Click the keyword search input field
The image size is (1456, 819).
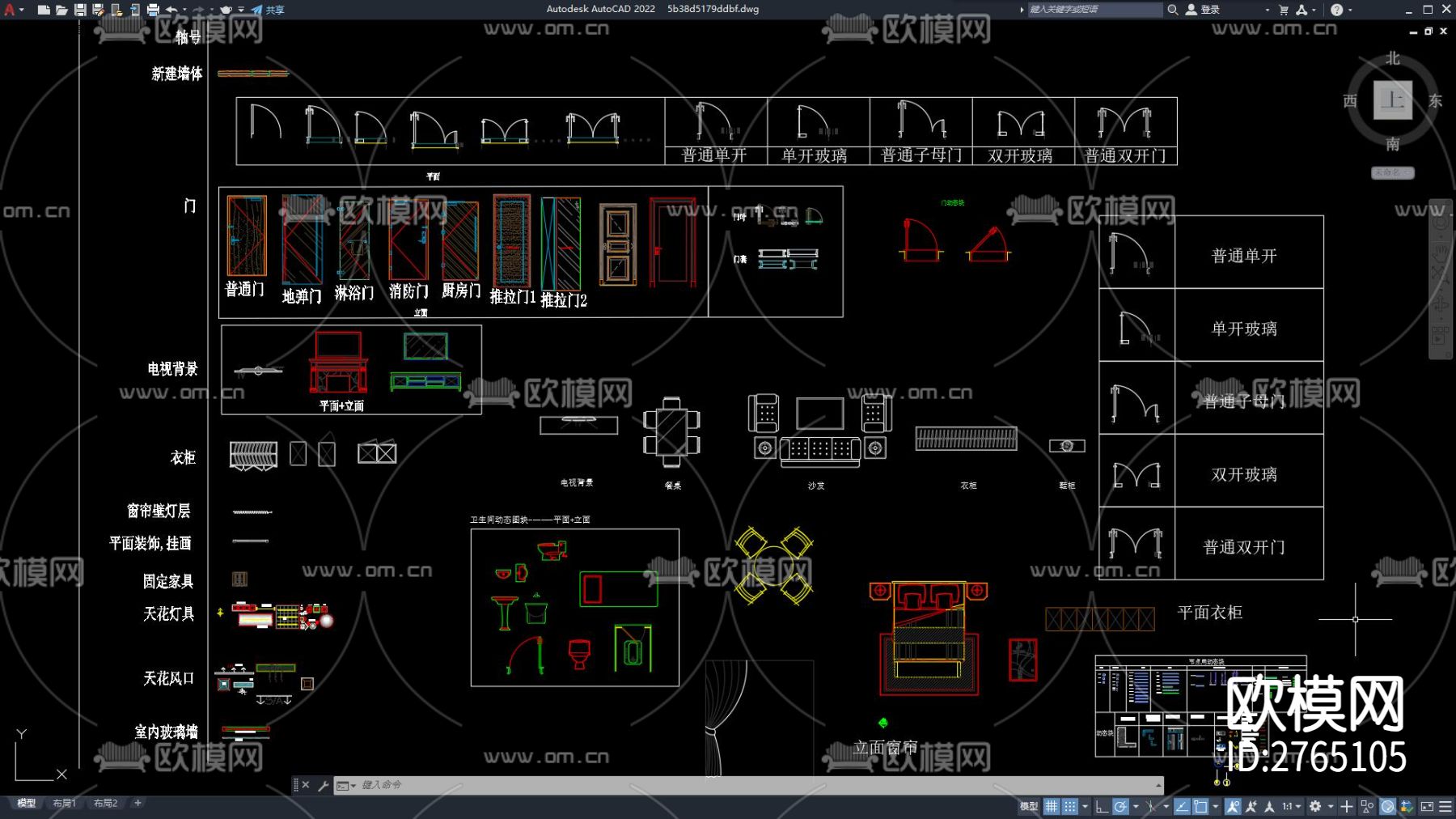tap(1095, 10)
